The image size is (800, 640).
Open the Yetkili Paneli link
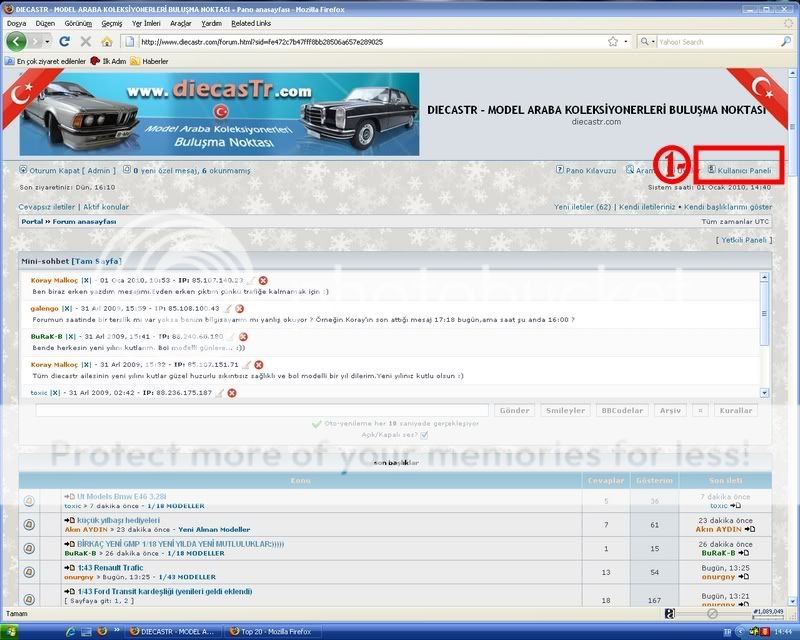(744, 240)
